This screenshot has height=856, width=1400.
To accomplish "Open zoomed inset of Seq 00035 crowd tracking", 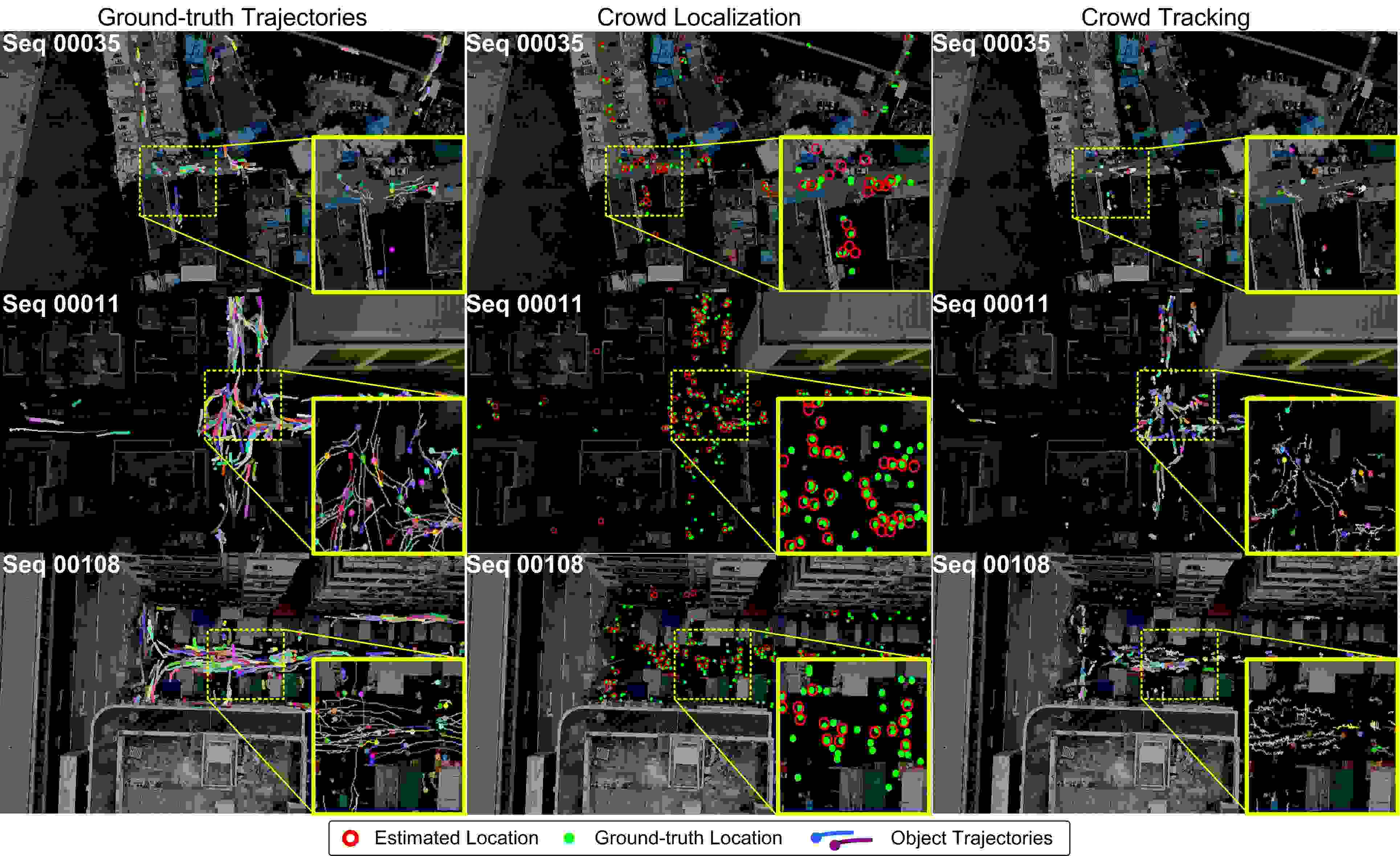I will [1322, 215].
